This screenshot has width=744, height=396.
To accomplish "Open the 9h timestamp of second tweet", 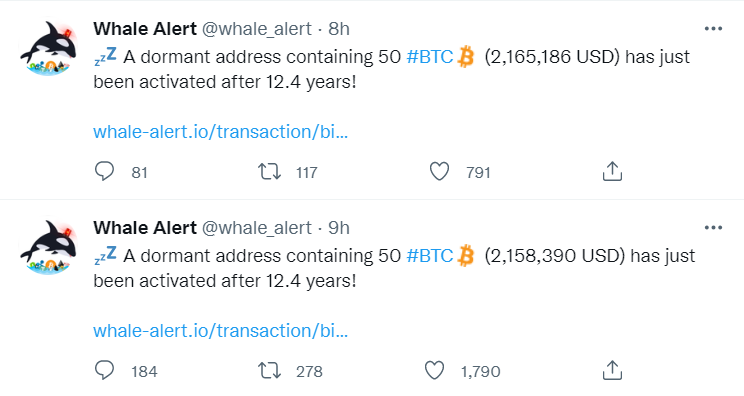I will (339, 228).
